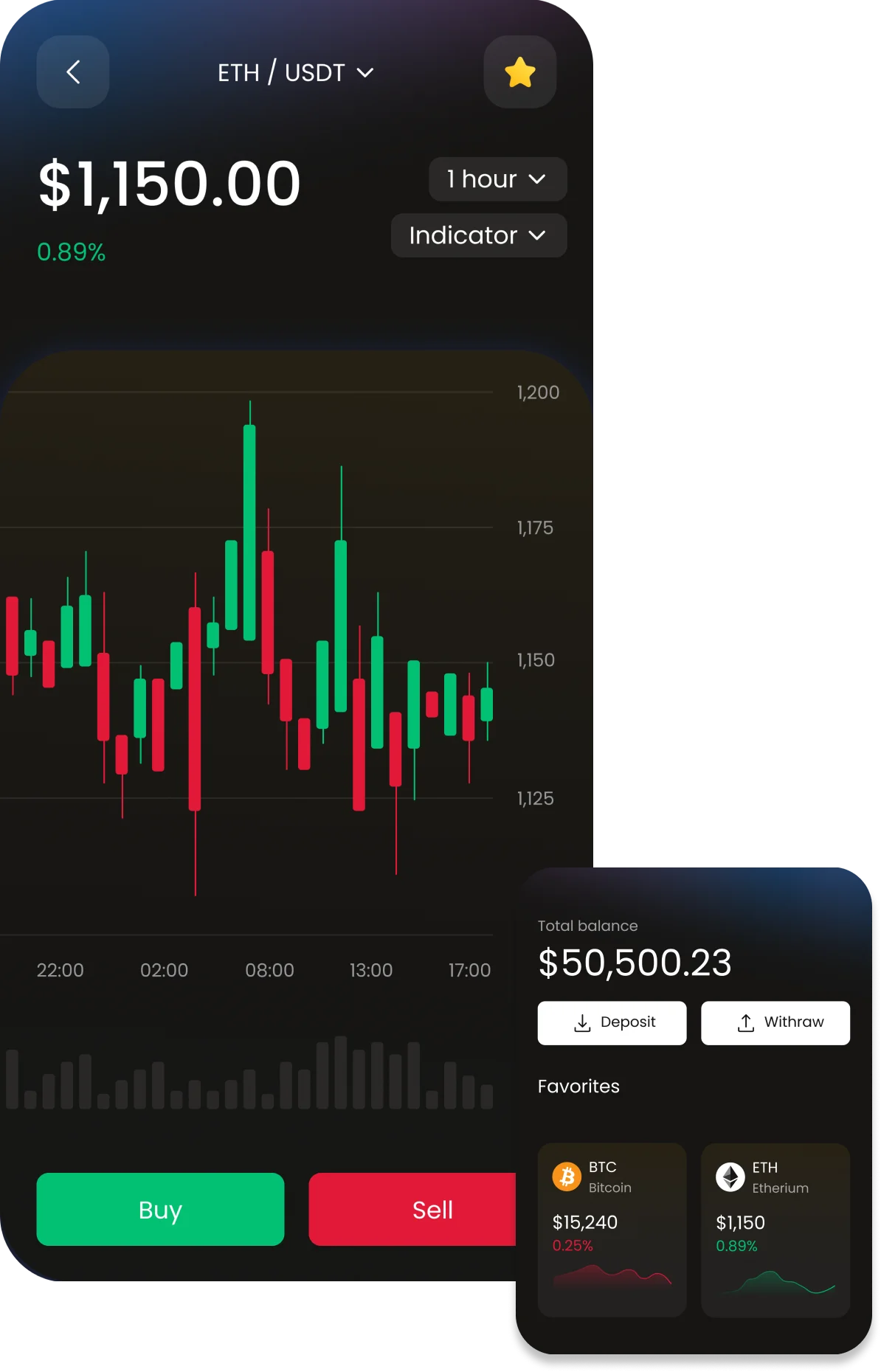This screenshot has width=881, height=1372.
Task: Click the $50,500.23 total balance amount
Action: coord(635,963)
